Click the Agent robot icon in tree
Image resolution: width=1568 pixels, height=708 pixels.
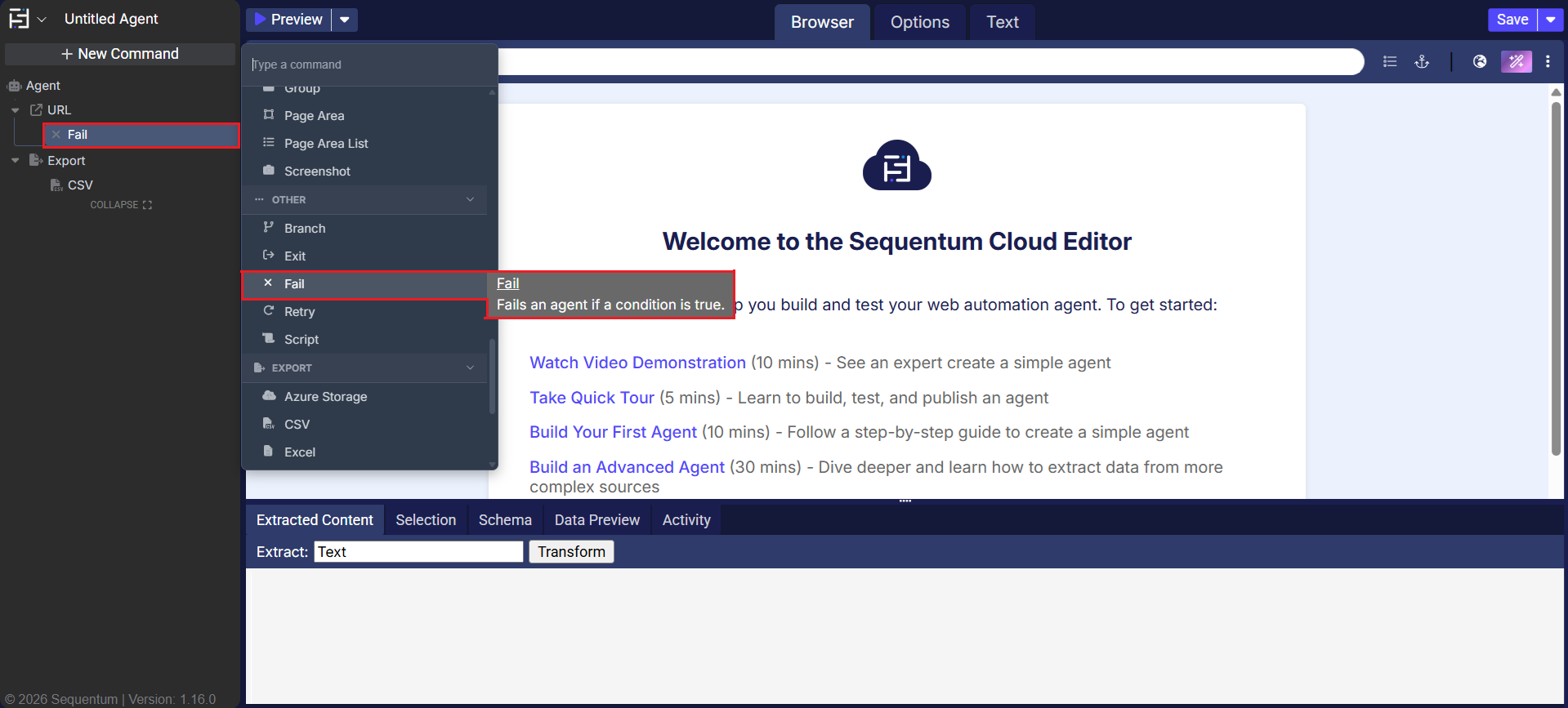click(x=14, y=86)
